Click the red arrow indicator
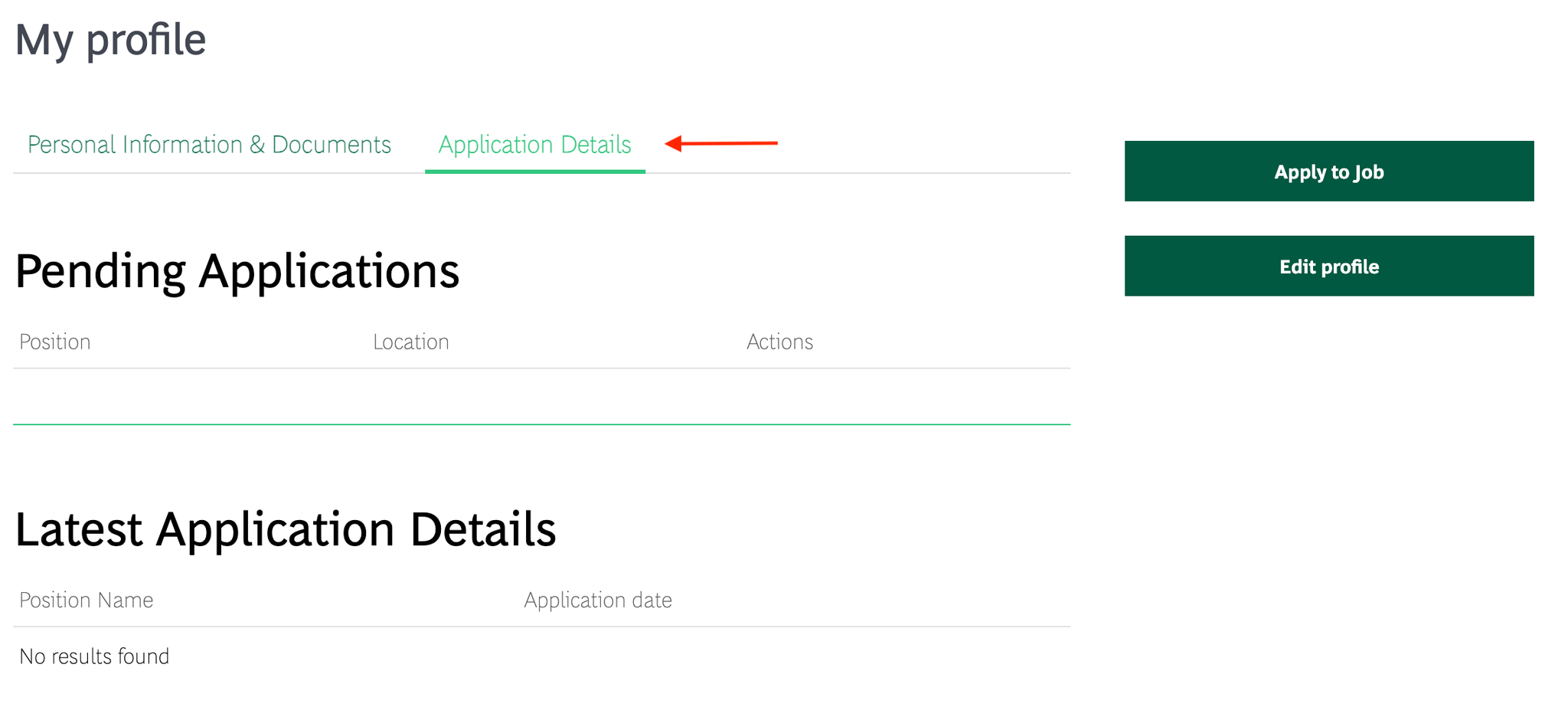Screen dimensions: 1568x720 tap(723, 142)
